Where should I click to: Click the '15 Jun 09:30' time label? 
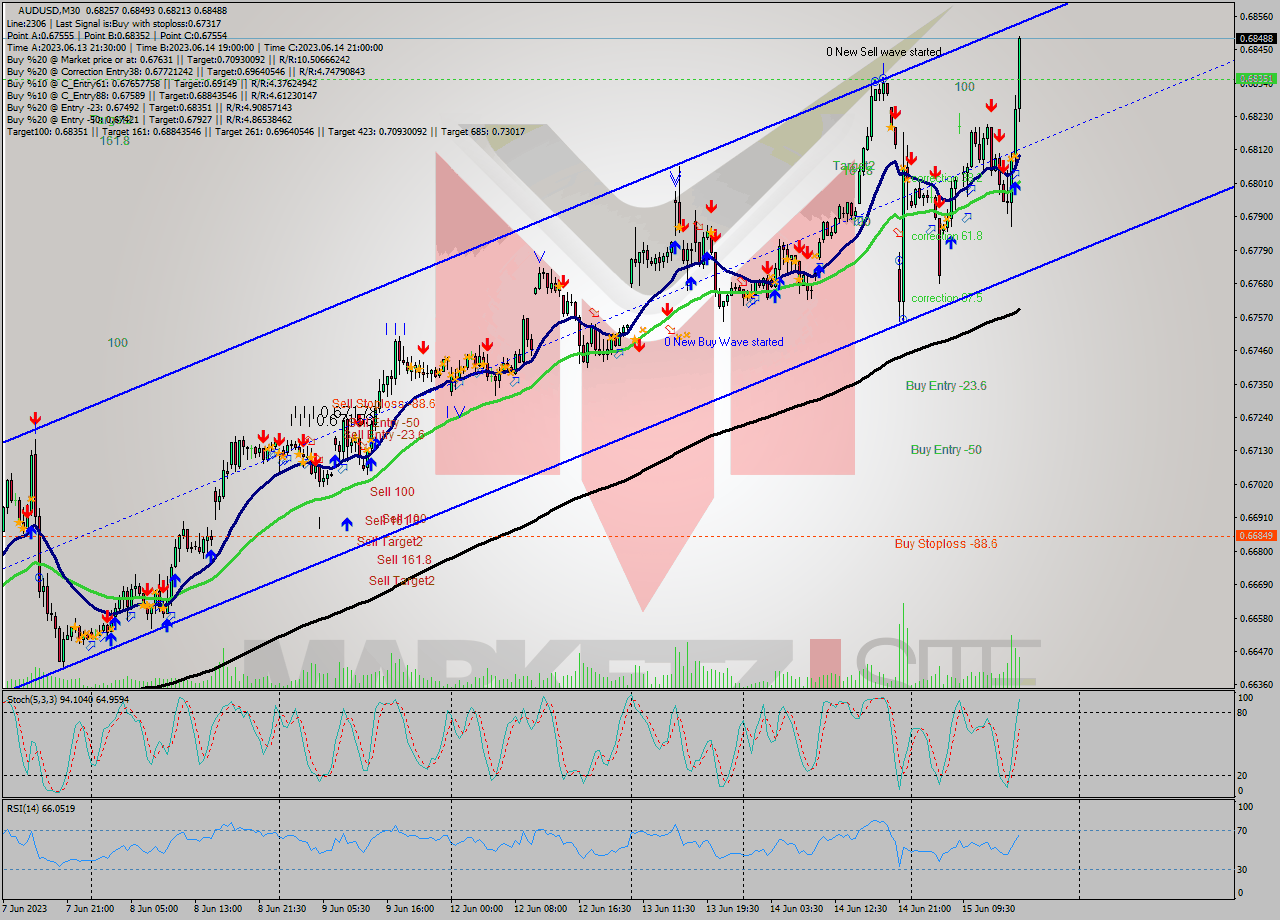(x=990, y=910)
